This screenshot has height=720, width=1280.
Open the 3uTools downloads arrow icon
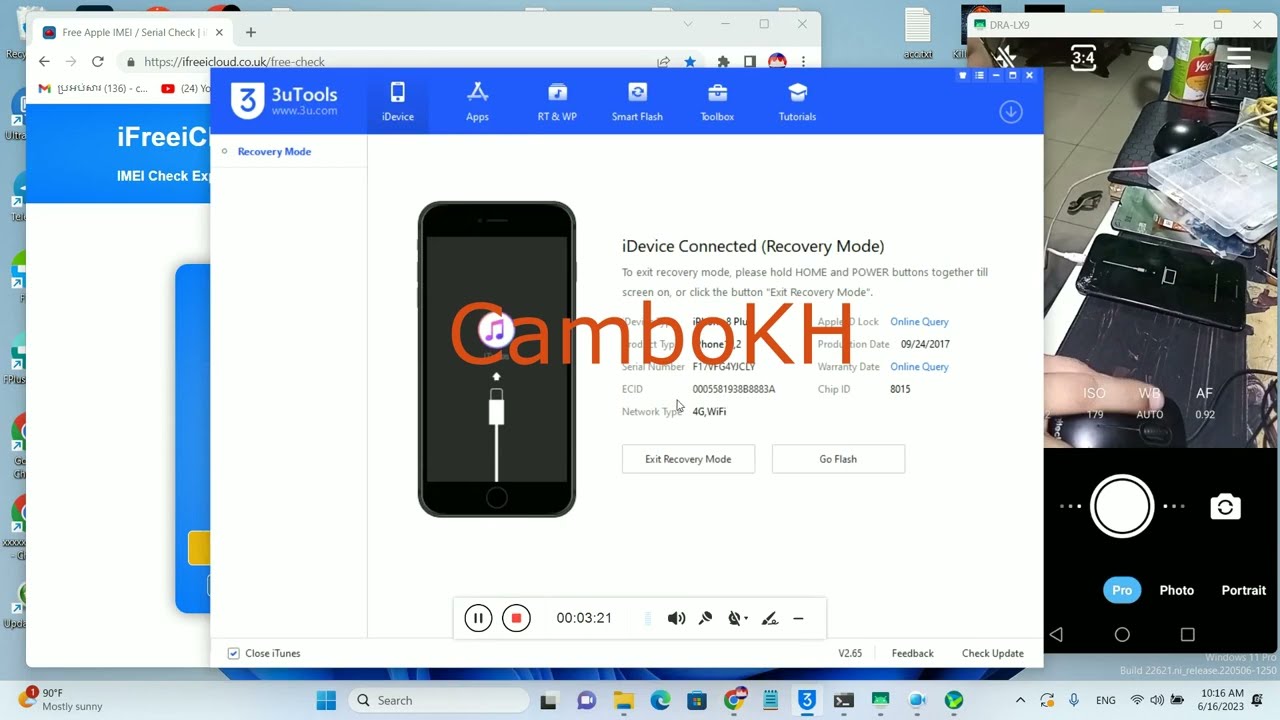pyautogui.click(x=1011, y=112)
